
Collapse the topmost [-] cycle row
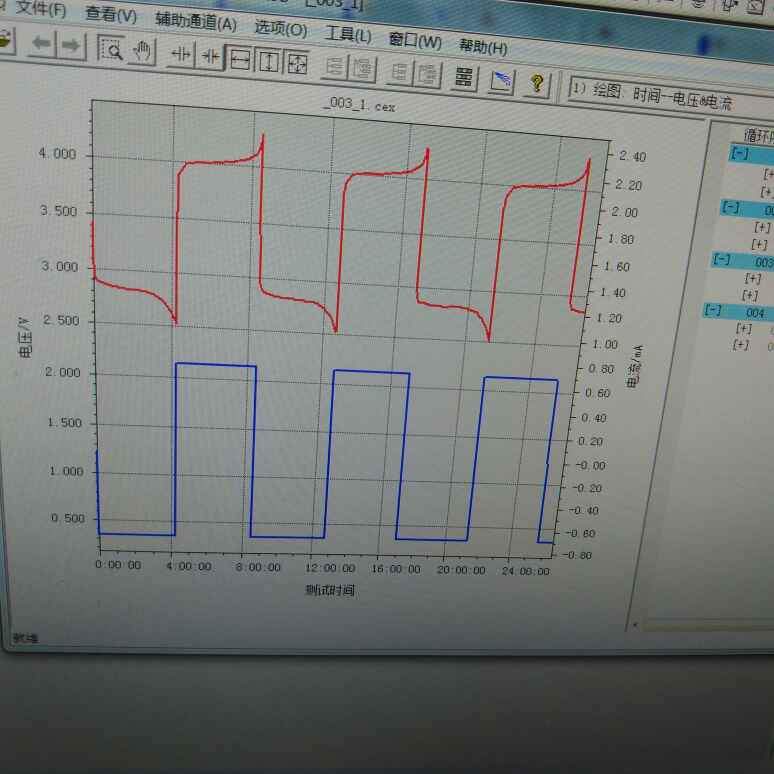(x=739, y=153)
